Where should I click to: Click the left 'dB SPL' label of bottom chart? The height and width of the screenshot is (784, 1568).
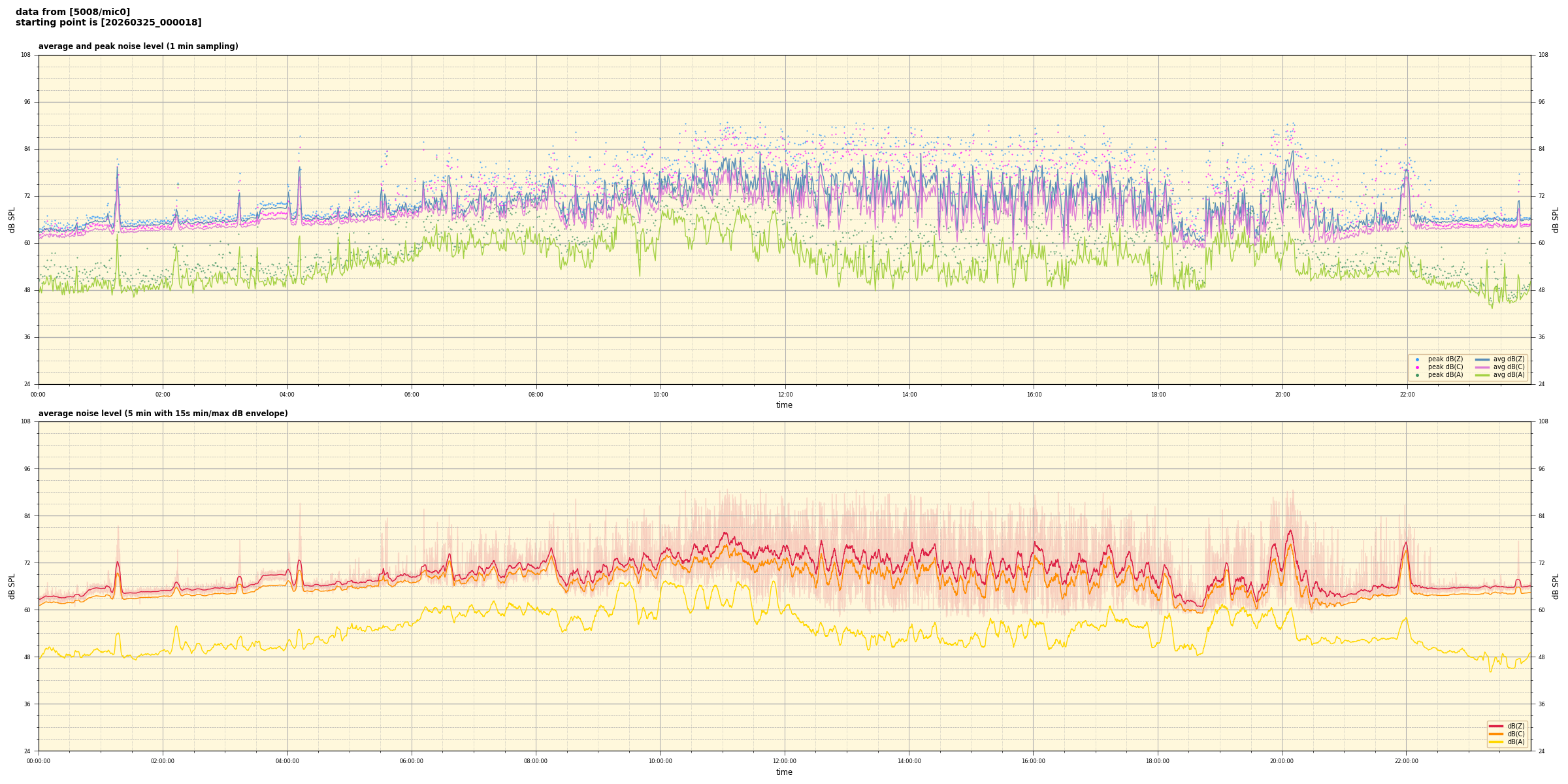click(x=12, y=586)
